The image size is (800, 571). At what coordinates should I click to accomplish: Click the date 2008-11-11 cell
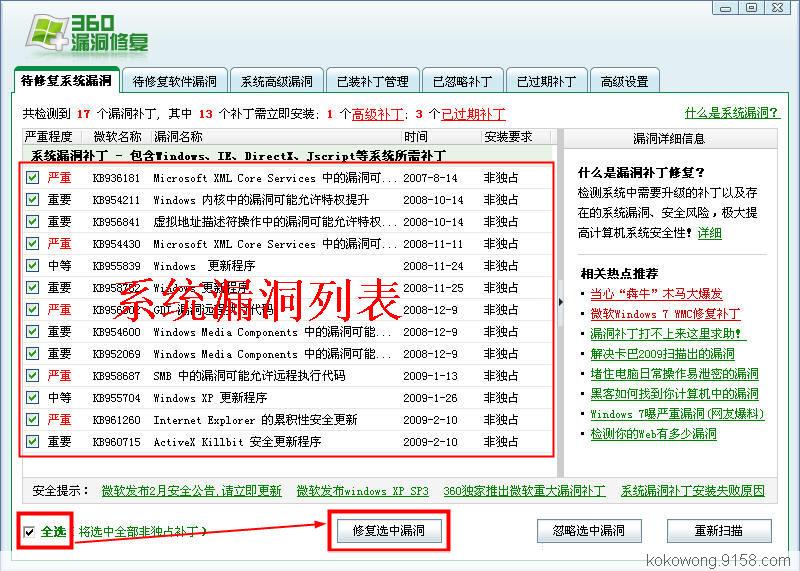[433, 244]
